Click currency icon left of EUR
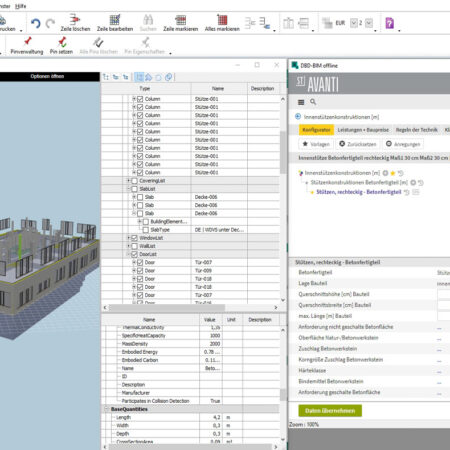Viewport: 450px width, 450px height. (x=327, y=23)
